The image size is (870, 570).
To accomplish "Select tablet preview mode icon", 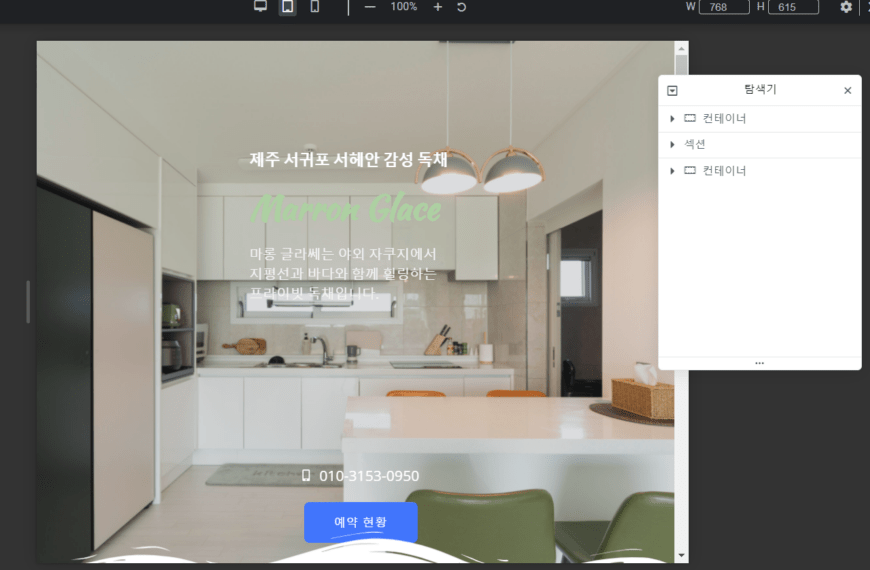I will point(287,6).
